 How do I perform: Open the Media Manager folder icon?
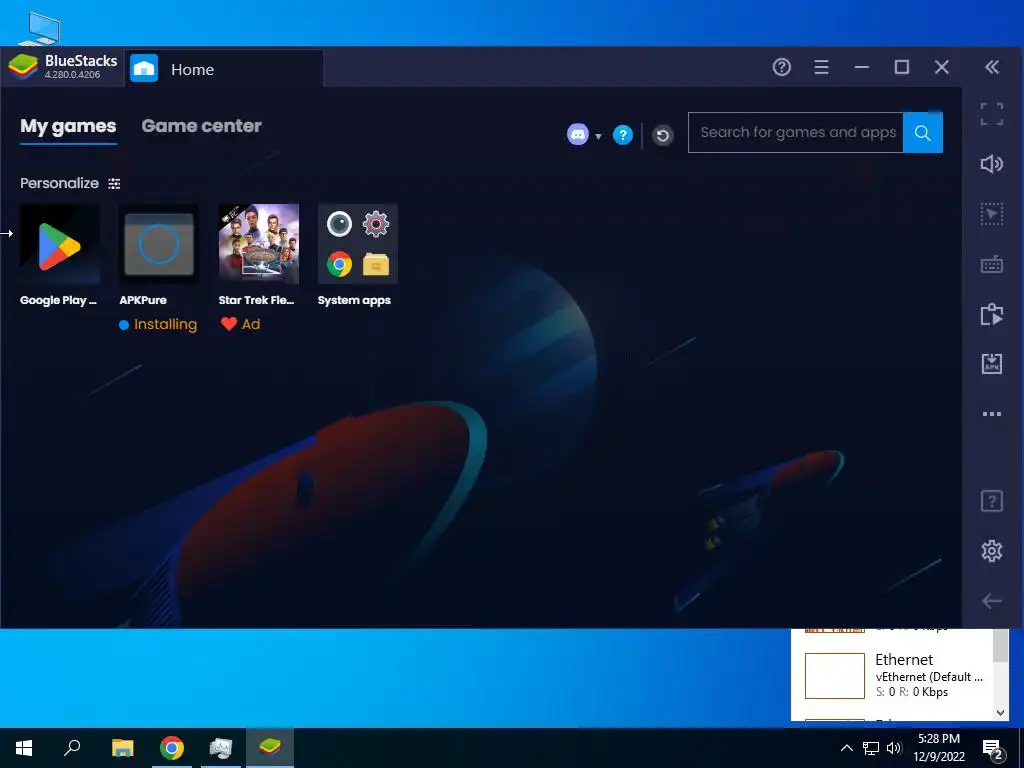click(x=376, y=264)
